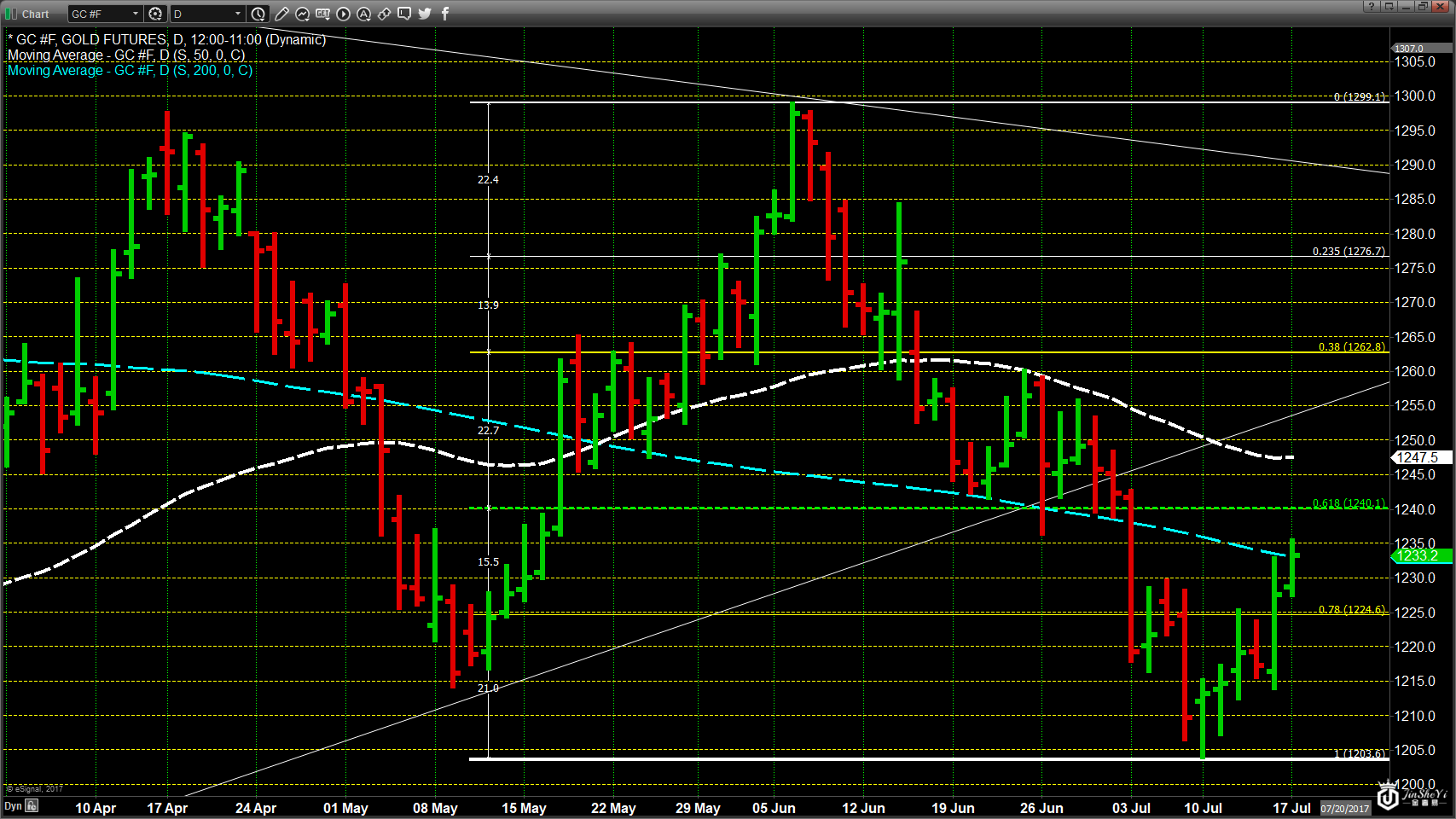1456x819 pixels.
Task: Toggle the time scale lock icon
Action: [x=32, y=806]
